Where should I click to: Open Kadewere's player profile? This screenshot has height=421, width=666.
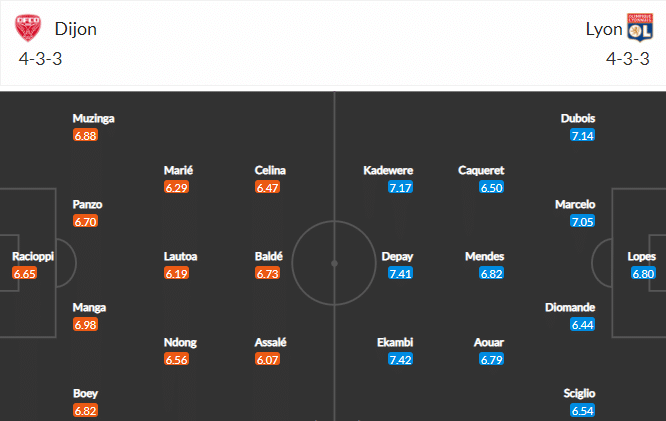[x=388, y=170]
